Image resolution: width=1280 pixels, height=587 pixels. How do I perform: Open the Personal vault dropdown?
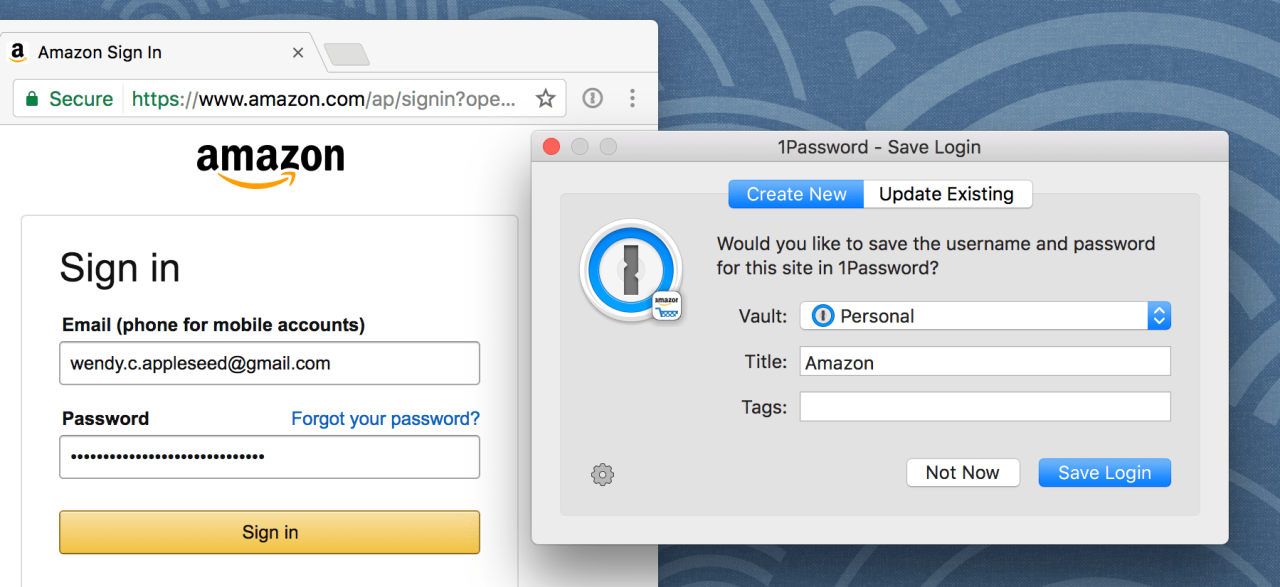click(x=1158, y=315)
